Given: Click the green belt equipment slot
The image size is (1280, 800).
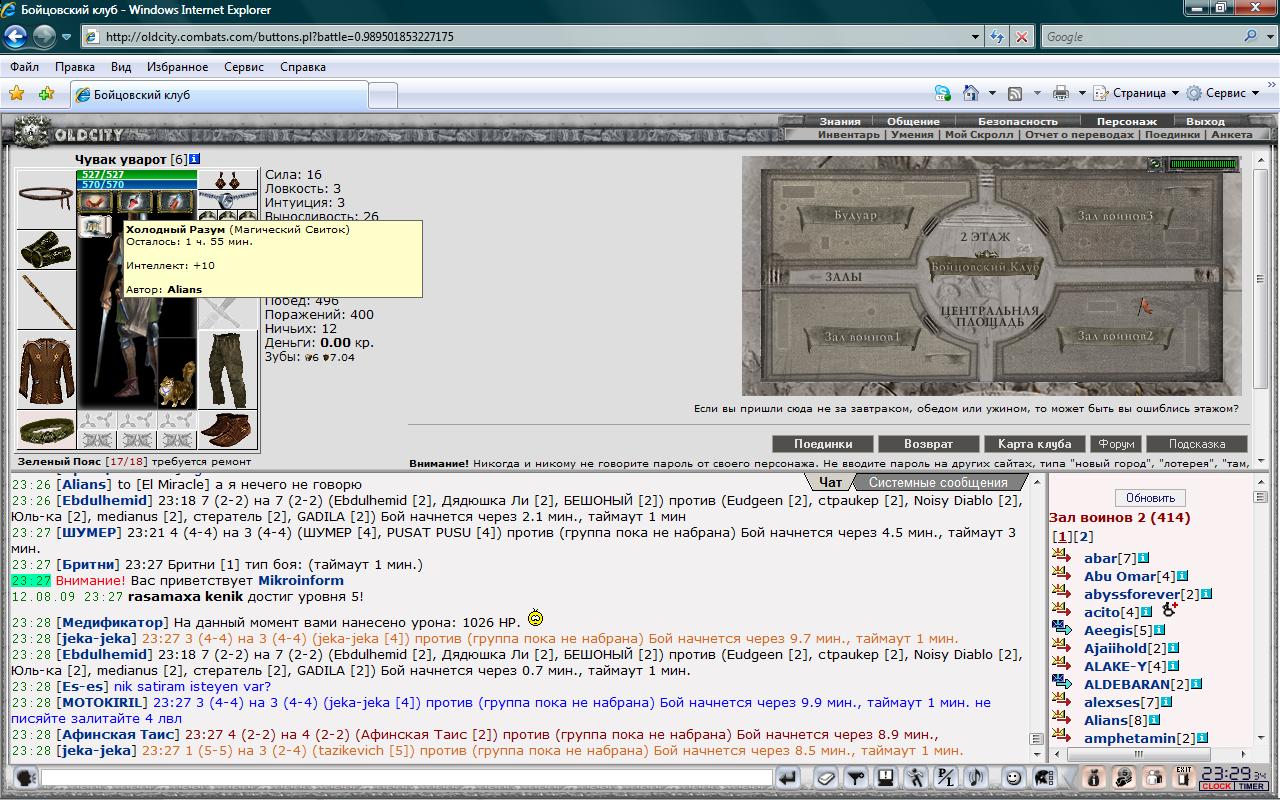Looking at the screenshot, I should (x=46, y=431).
